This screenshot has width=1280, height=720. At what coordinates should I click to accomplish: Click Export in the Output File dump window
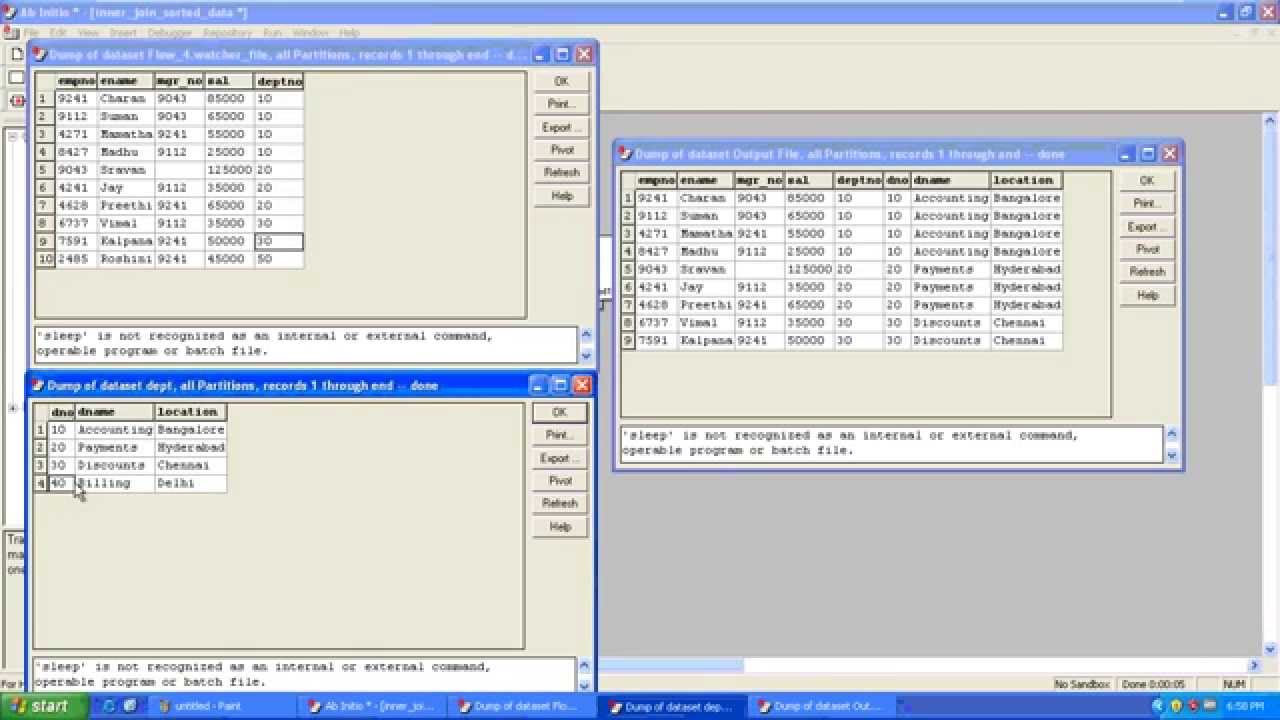(x=1147, y=227)
